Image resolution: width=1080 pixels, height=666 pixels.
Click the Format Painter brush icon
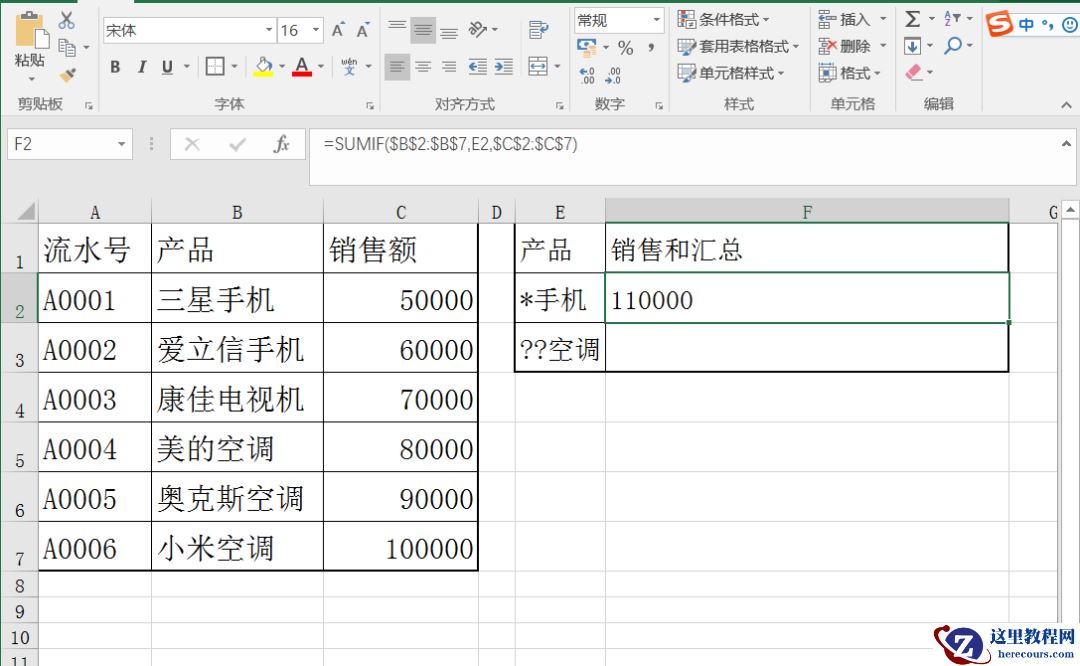point(67,74)
